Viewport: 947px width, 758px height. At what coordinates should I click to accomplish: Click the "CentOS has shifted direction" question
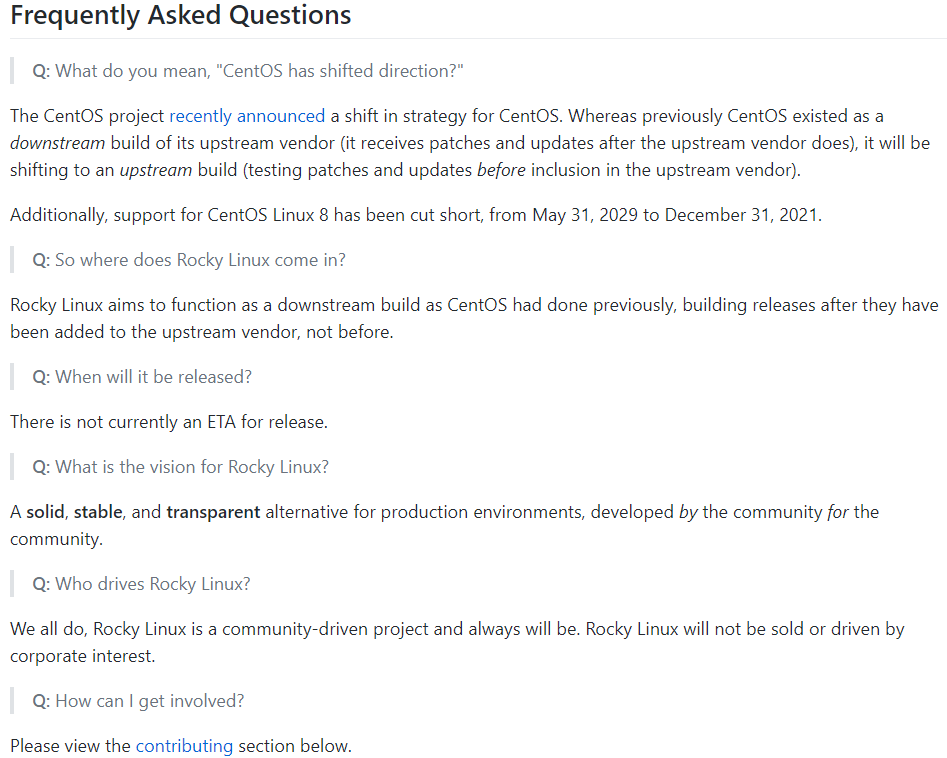point(248,71)
